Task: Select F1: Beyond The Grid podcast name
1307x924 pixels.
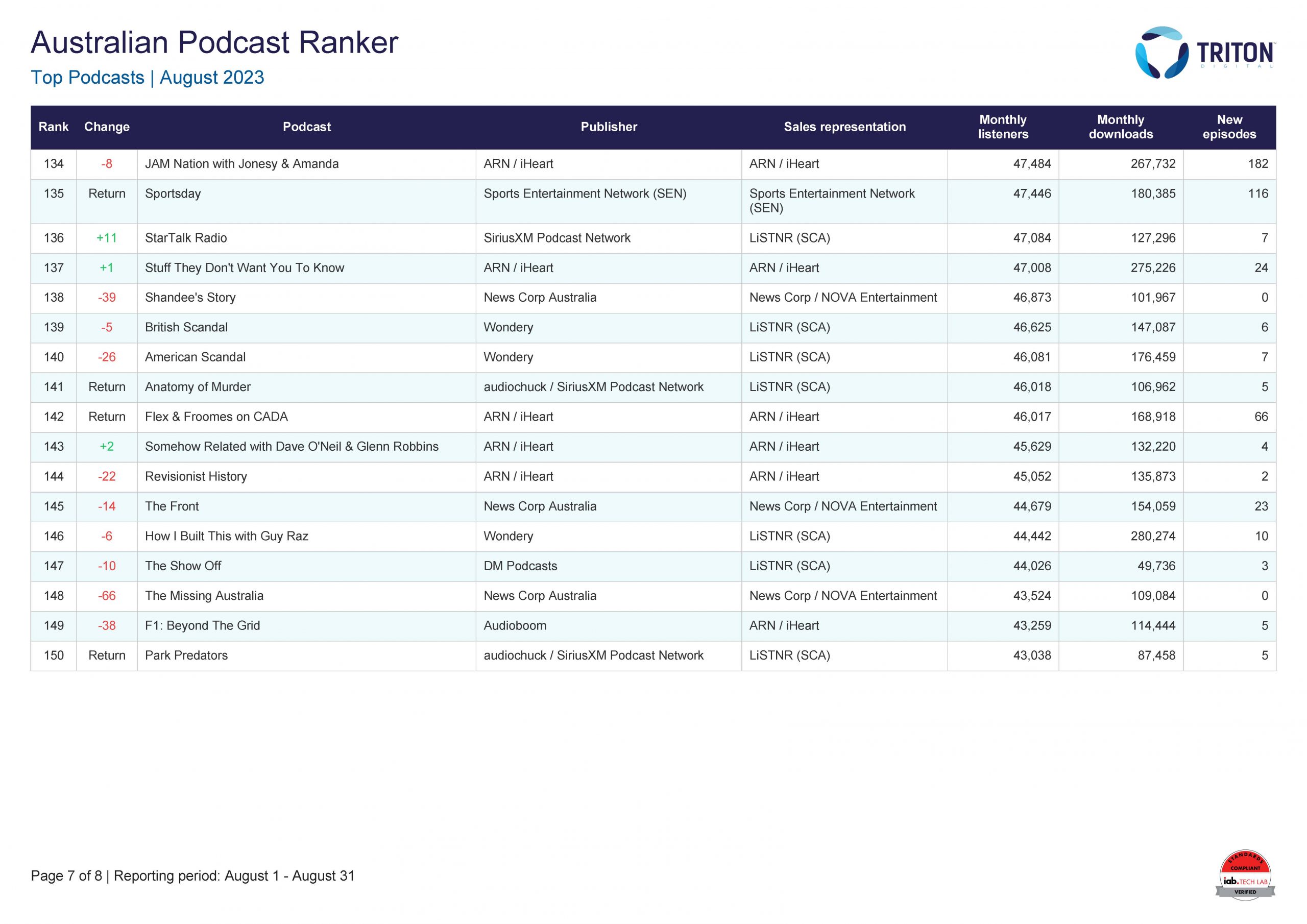Action: tap(203, 625)
